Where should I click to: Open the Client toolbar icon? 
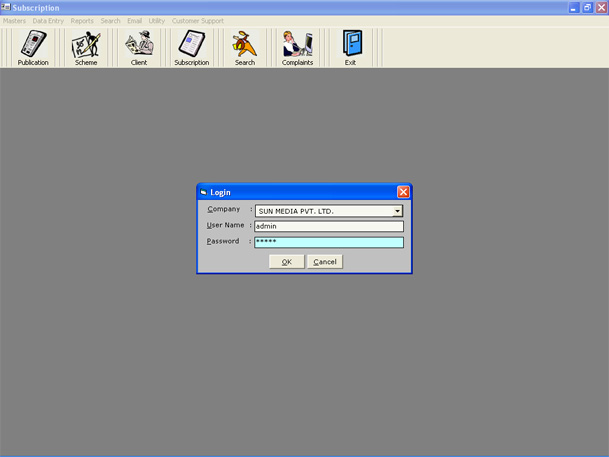coord(139,48)
